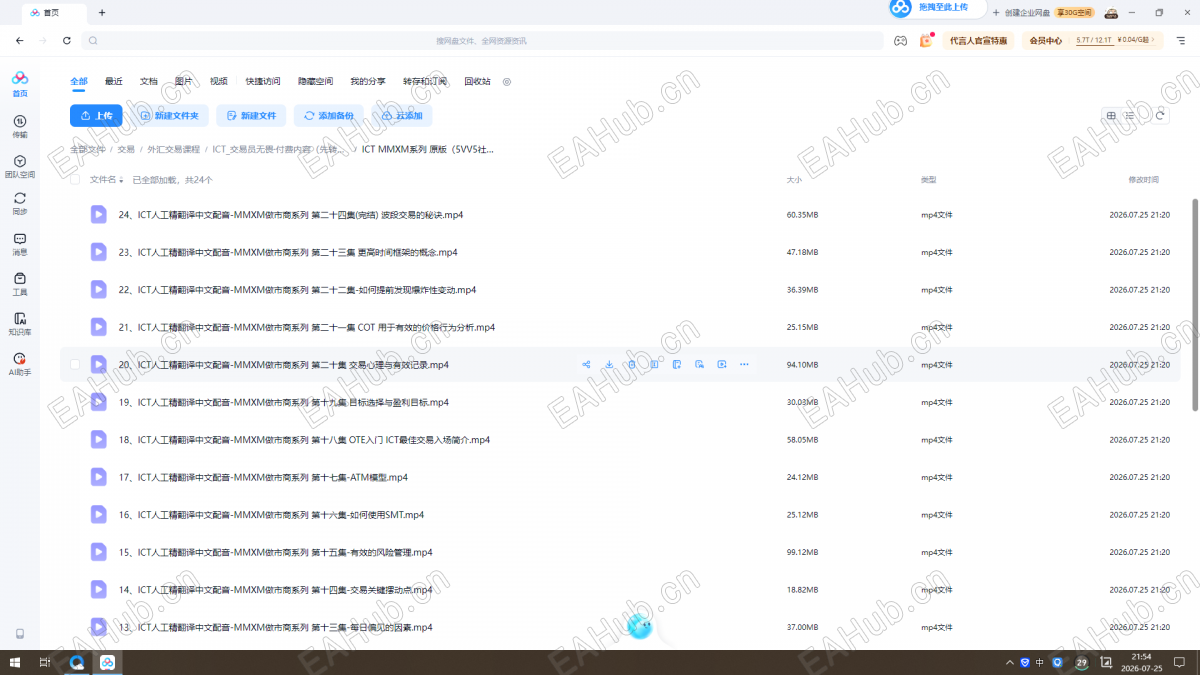Switch to the 最近 tab
The height and width of the screenshot is (675, 1200).
[x=114, y=81]
